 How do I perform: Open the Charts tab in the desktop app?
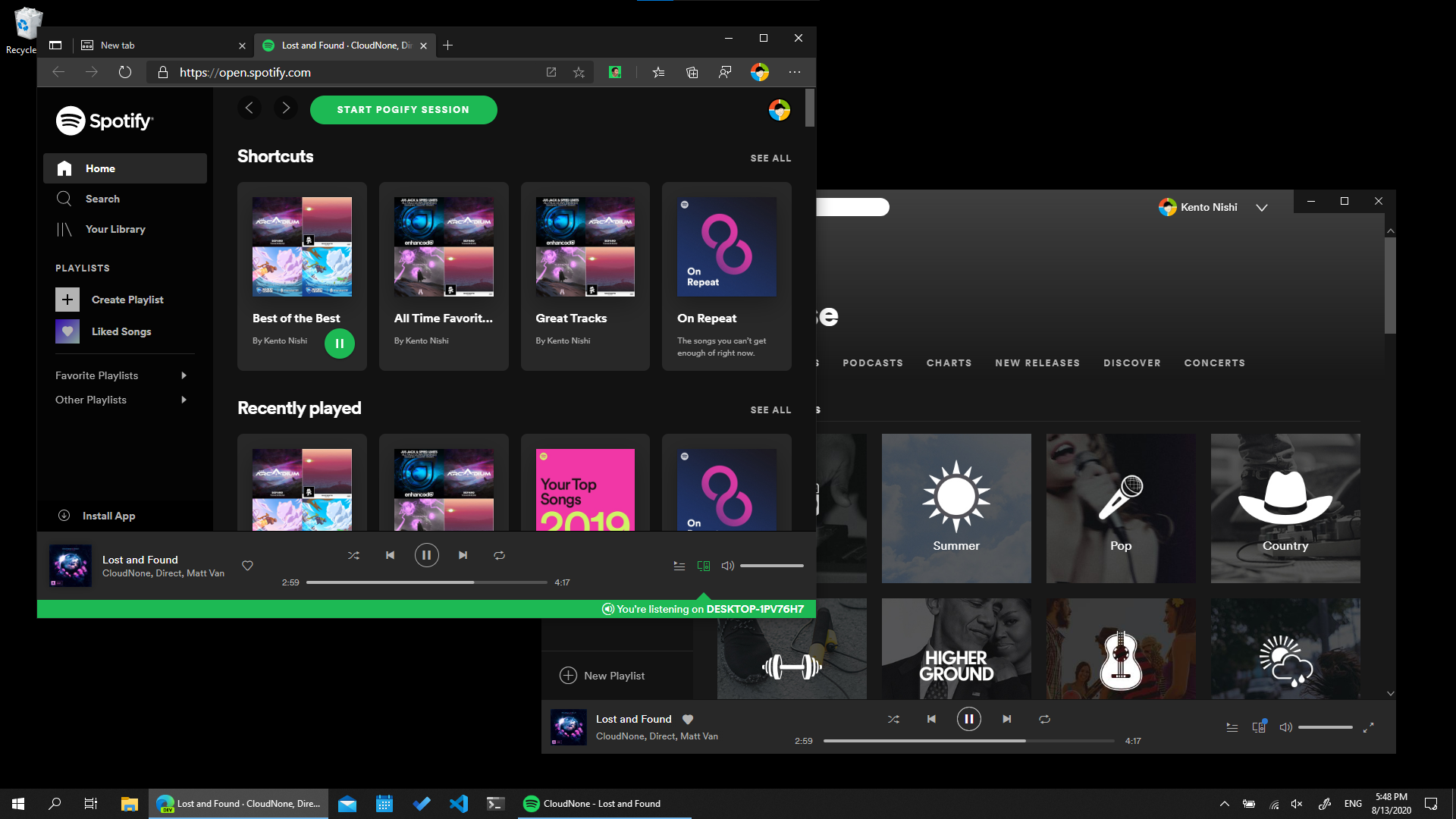click(949, 363)
